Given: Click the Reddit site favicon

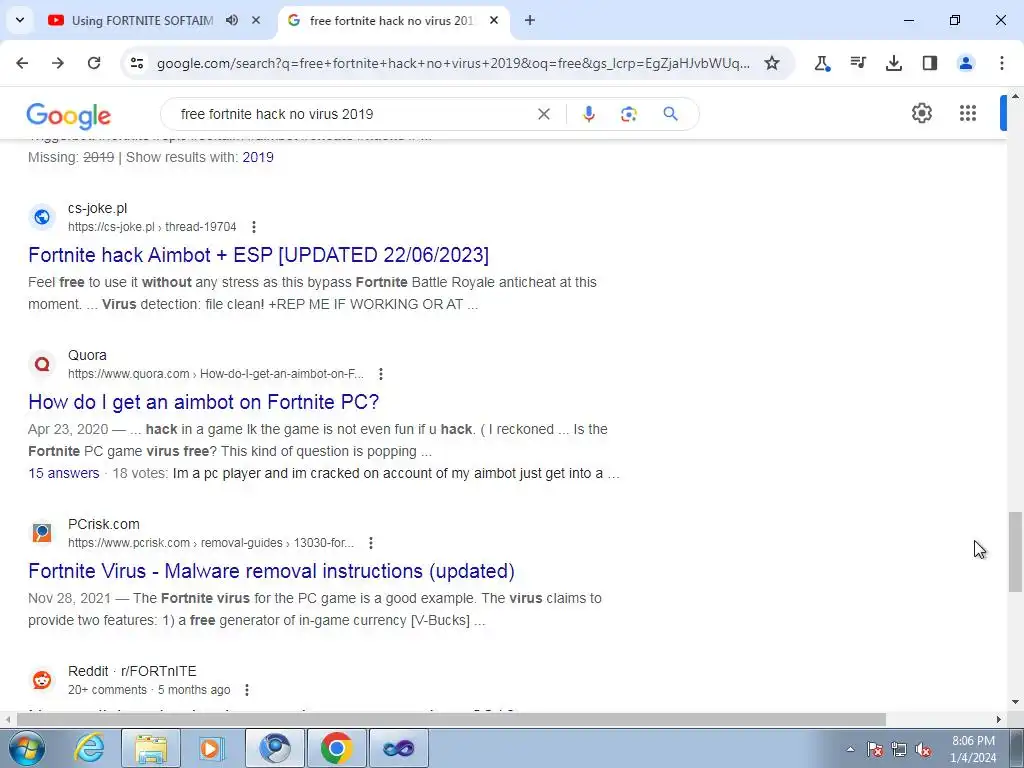Looking at the screenshot, I should tap(42, 680).
